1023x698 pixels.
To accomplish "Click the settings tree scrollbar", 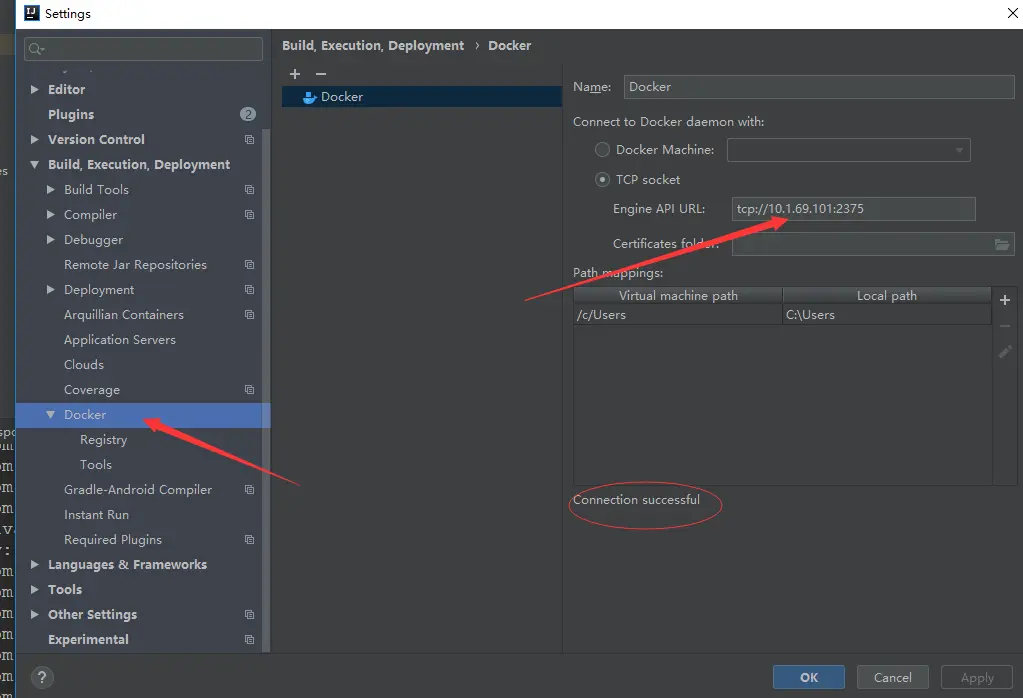I will coord(266,391).
